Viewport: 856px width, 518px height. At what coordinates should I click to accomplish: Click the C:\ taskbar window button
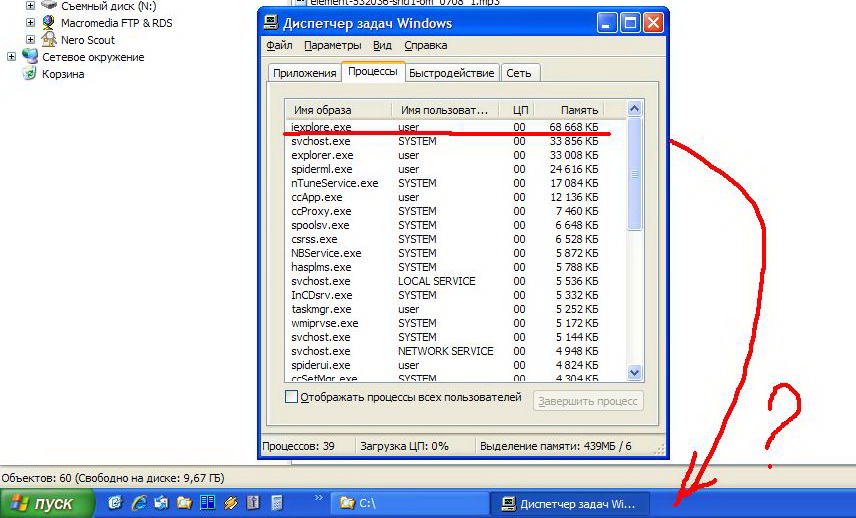[410, 504]
